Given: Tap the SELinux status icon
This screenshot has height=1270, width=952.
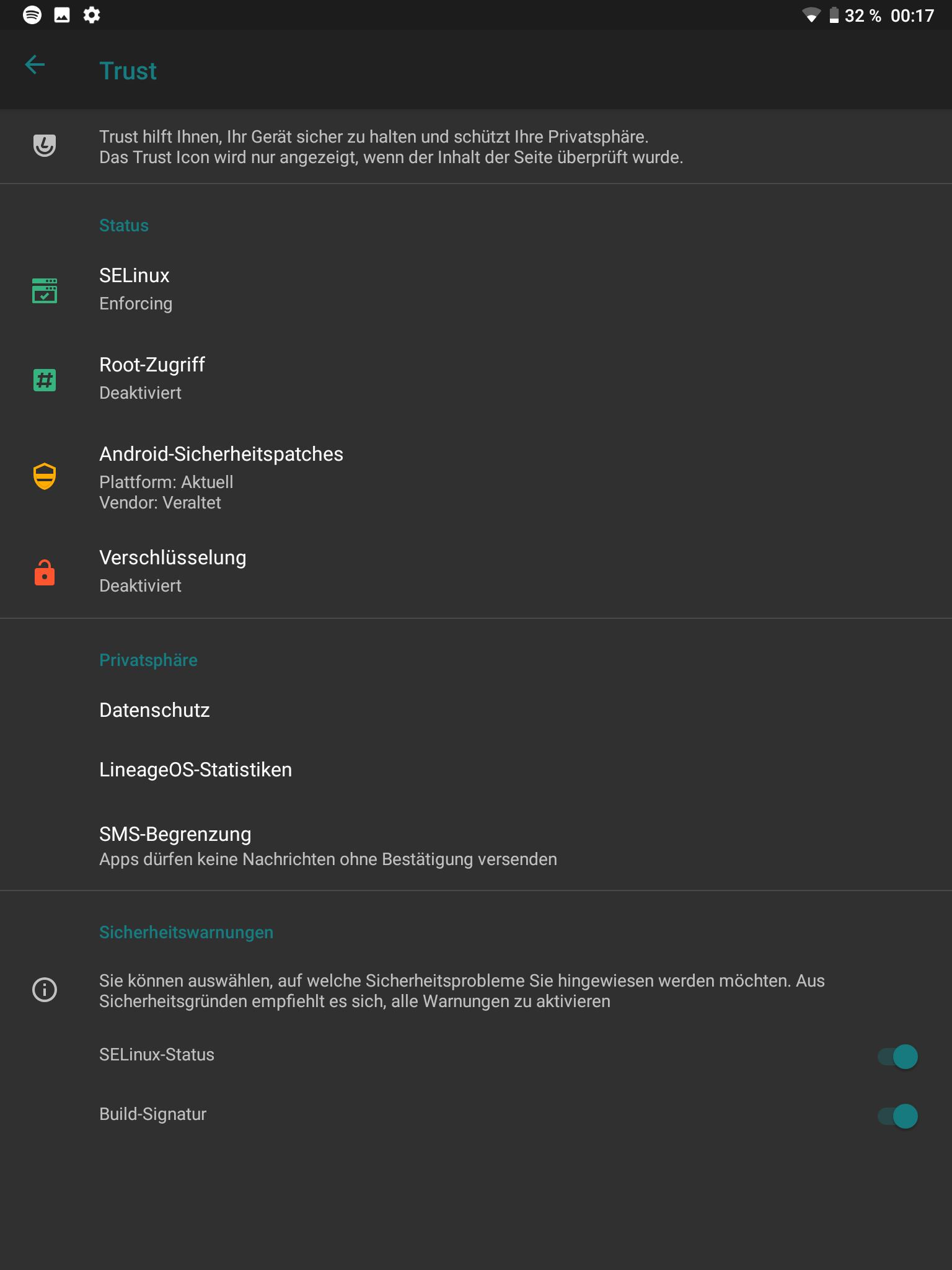Looking at the screenshot, I should pyautogui.click(x=45, y=290).
